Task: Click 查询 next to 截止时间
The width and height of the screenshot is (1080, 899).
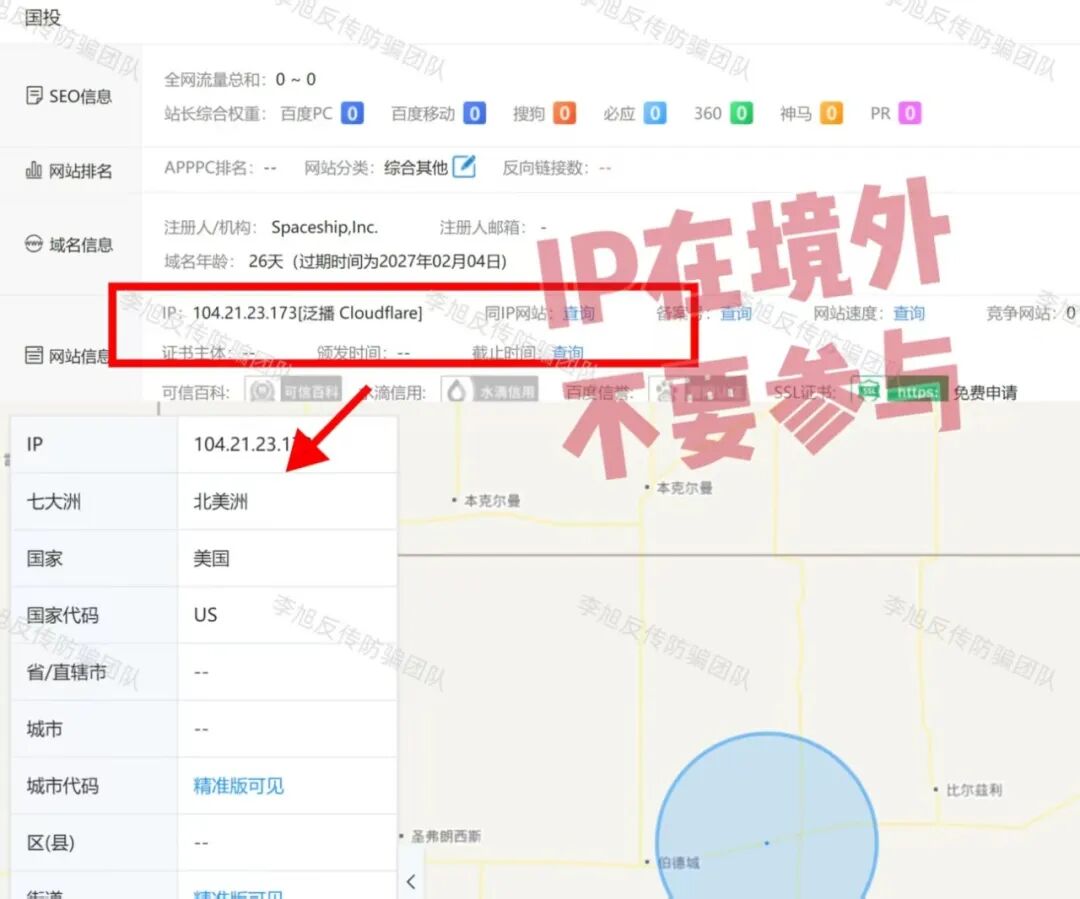Action: [x=568, y=352]
